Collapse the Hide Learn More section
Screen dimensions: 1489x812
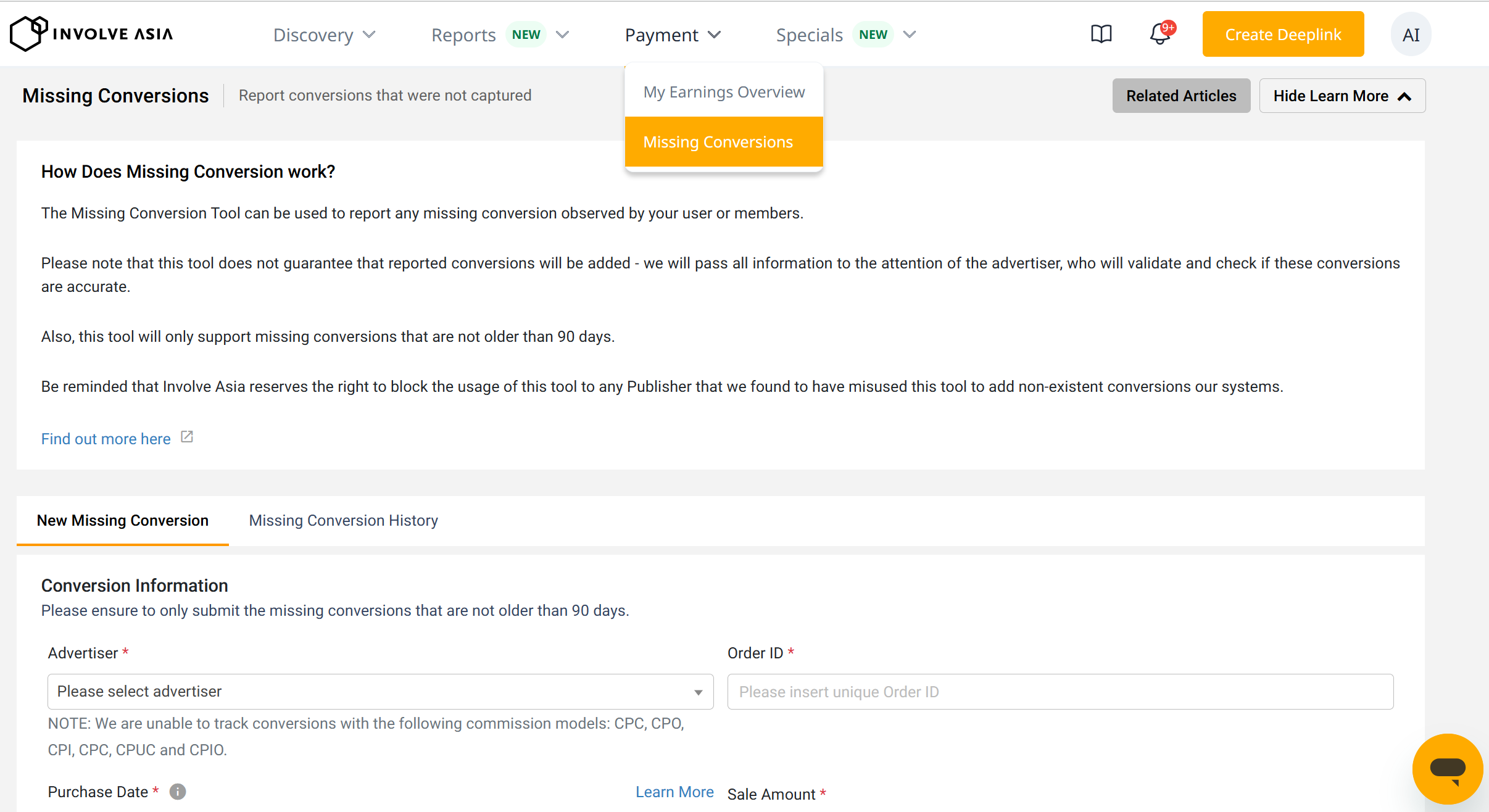click(1342, 96)
